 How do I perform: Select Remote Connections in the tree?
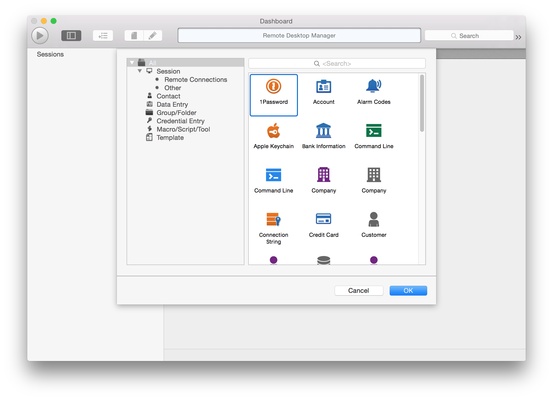click(x=195, y=79)
